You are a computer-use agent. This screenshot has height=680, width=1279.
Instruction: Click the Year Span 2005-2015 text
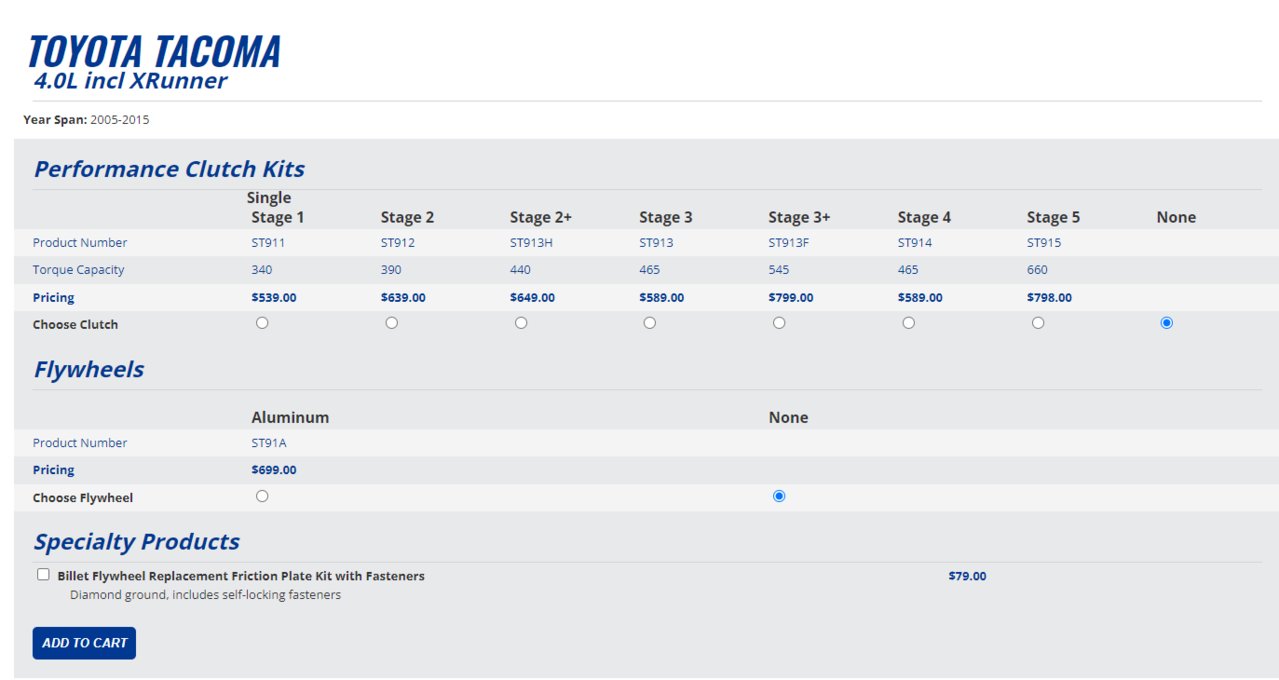[x=86, y=120]
